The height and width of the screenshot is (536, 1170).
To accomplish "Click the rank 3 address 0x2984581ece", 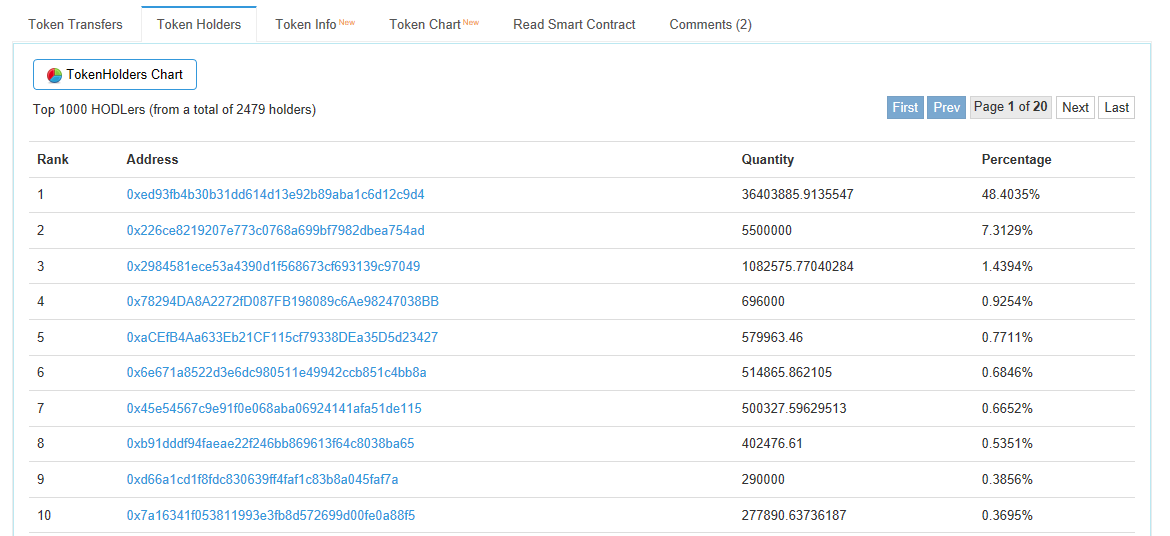I will [x=273, y=266].
